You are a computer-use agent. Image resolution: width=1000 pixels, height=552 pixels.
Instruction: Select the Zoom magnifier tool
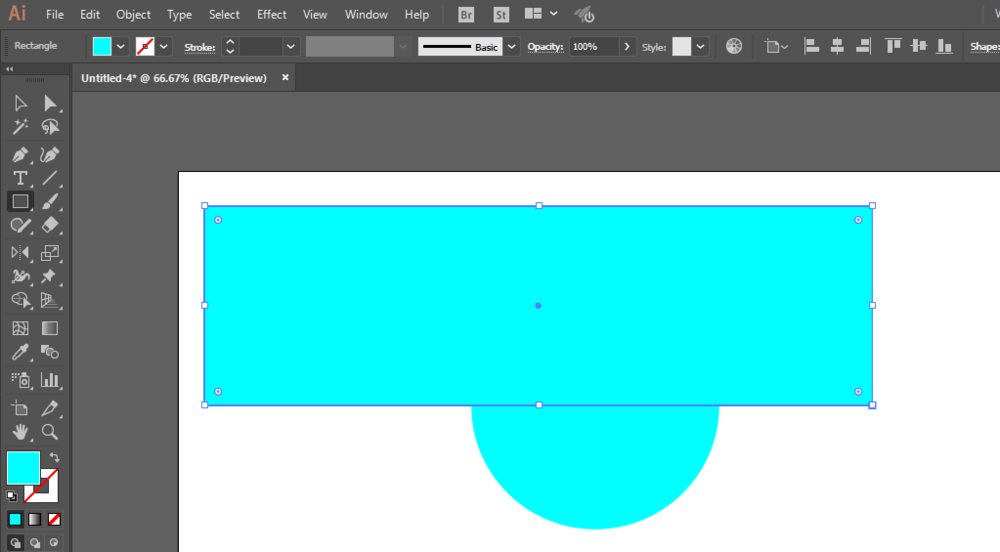[x=50, y=432]
